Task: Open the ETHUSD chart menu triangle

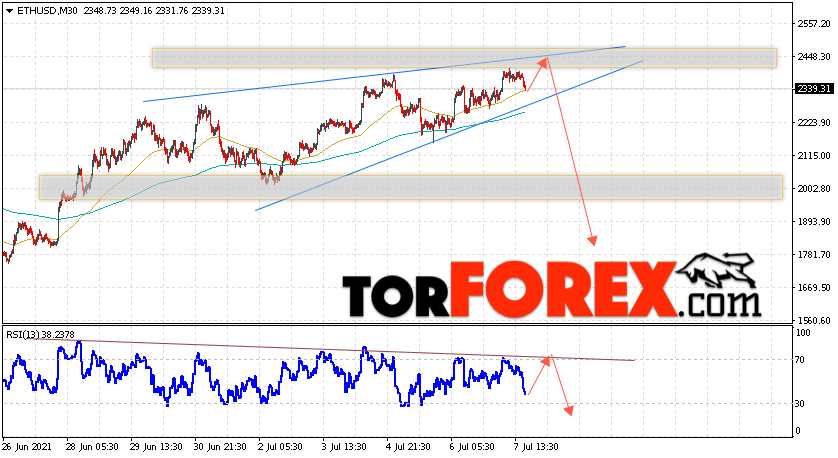Action: point(9,11)
